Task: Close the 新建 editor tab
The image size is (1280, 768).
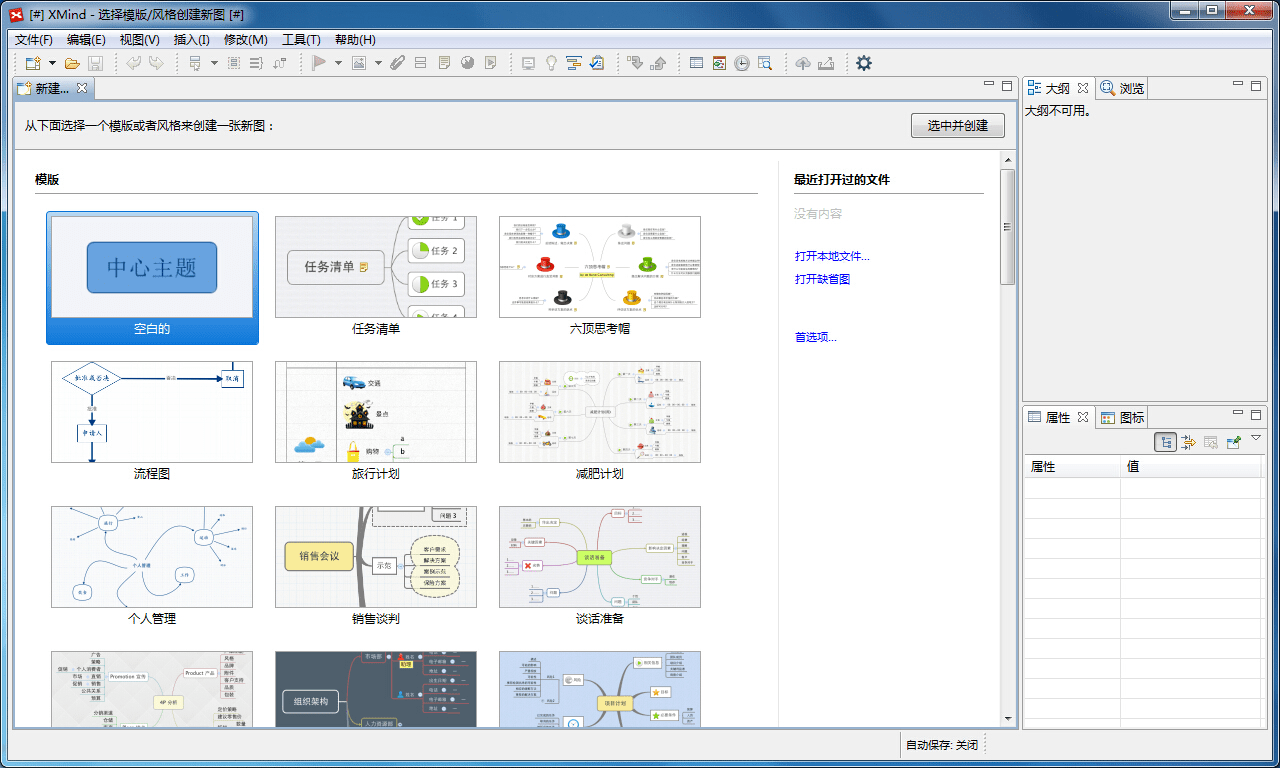Action: tap(82, 88)
